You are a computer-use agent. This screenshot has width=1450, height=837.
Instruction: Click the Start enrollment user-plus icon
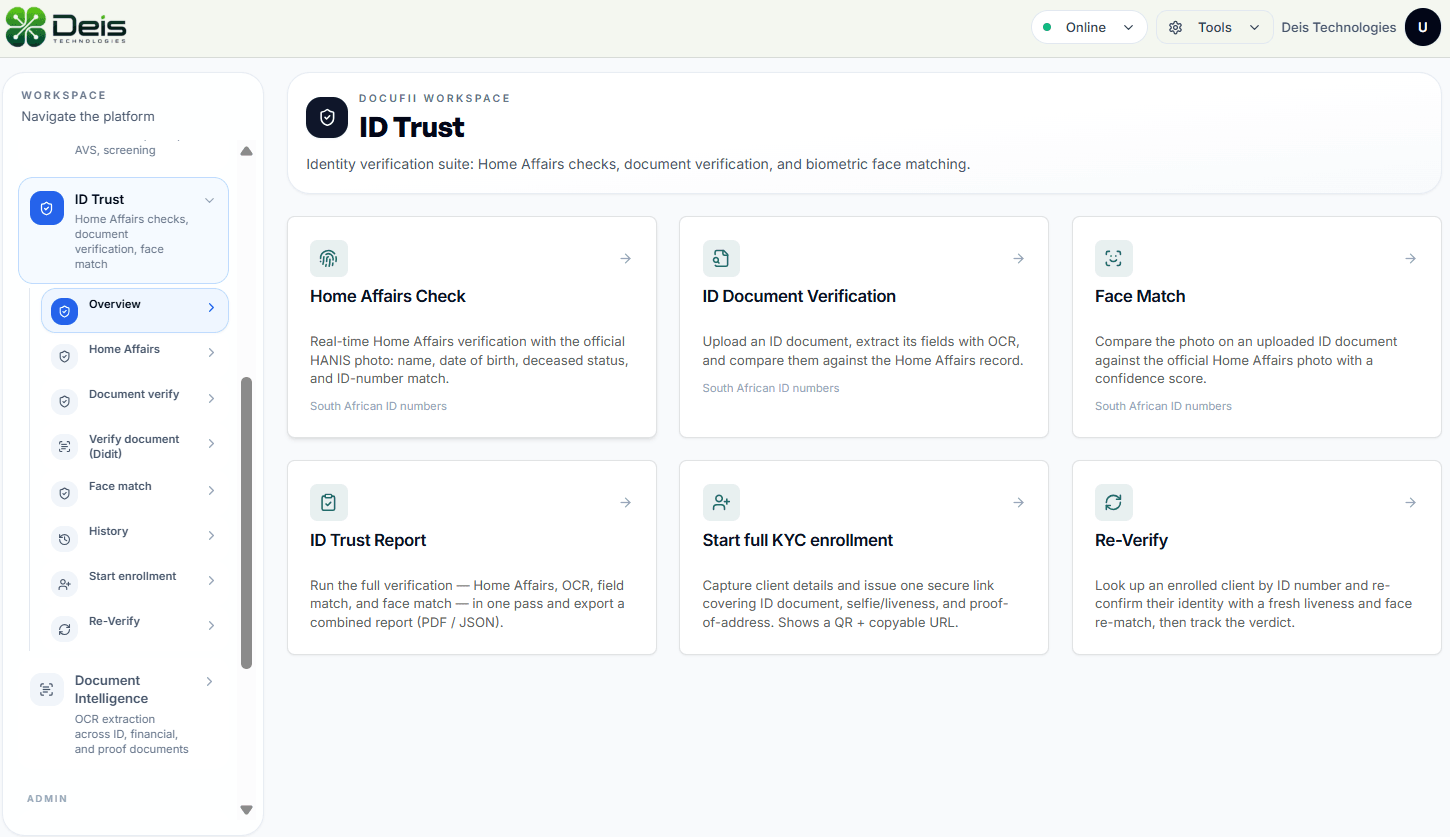point(64,583)
